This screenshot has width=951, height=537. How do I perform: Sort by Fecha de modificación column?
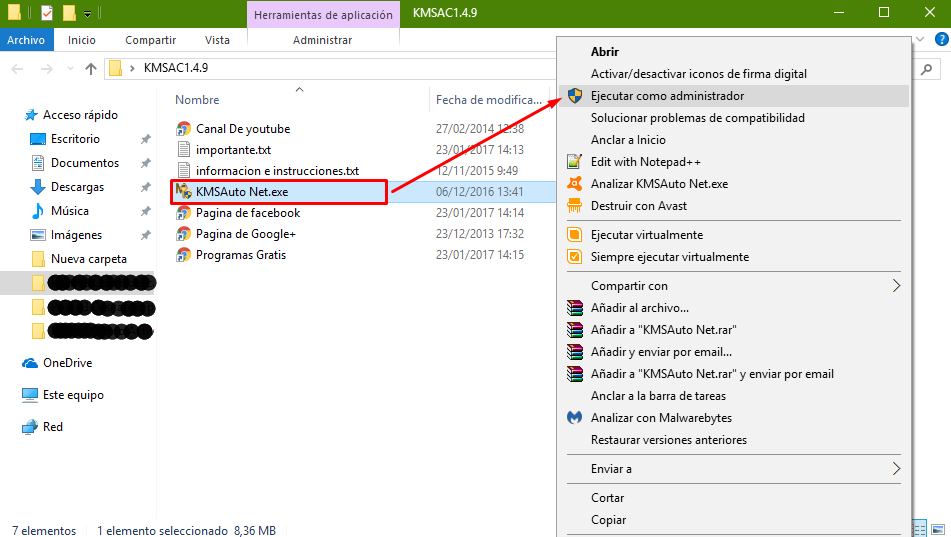point(489,100)
